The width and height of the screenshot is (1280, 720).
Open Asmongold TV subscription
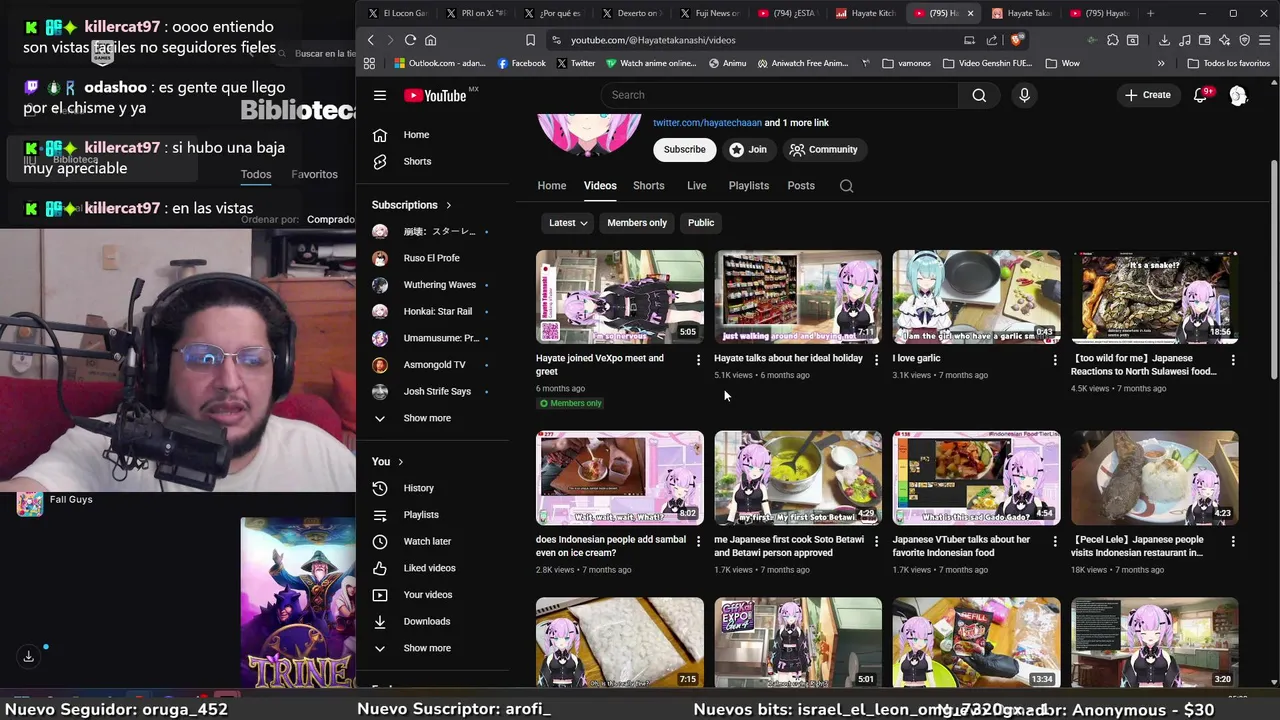coord(436,365)
